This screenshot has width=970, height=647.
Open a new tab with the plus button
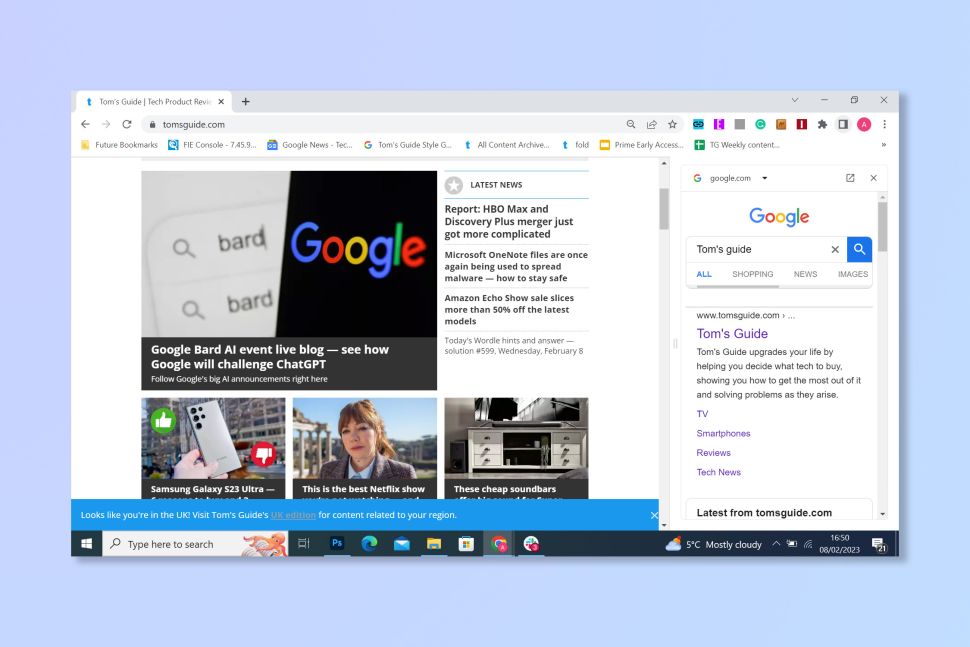click(x=246, y=101)
